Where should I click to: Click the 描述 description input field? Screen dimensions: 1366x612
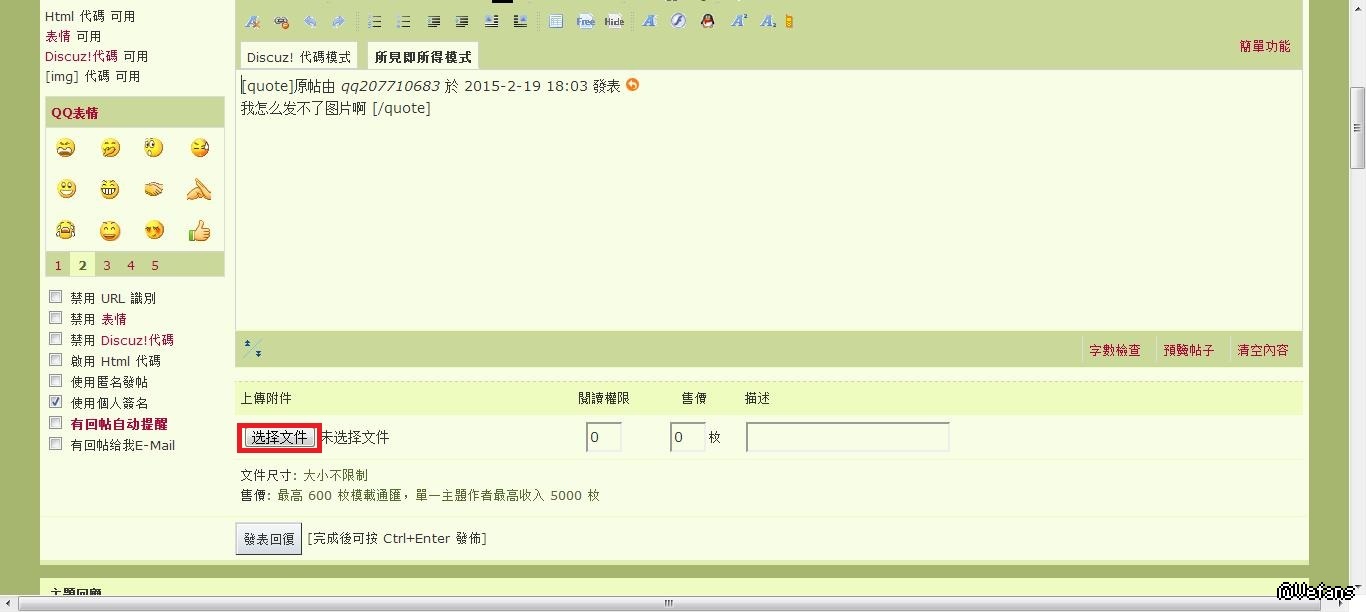point(848,437)
